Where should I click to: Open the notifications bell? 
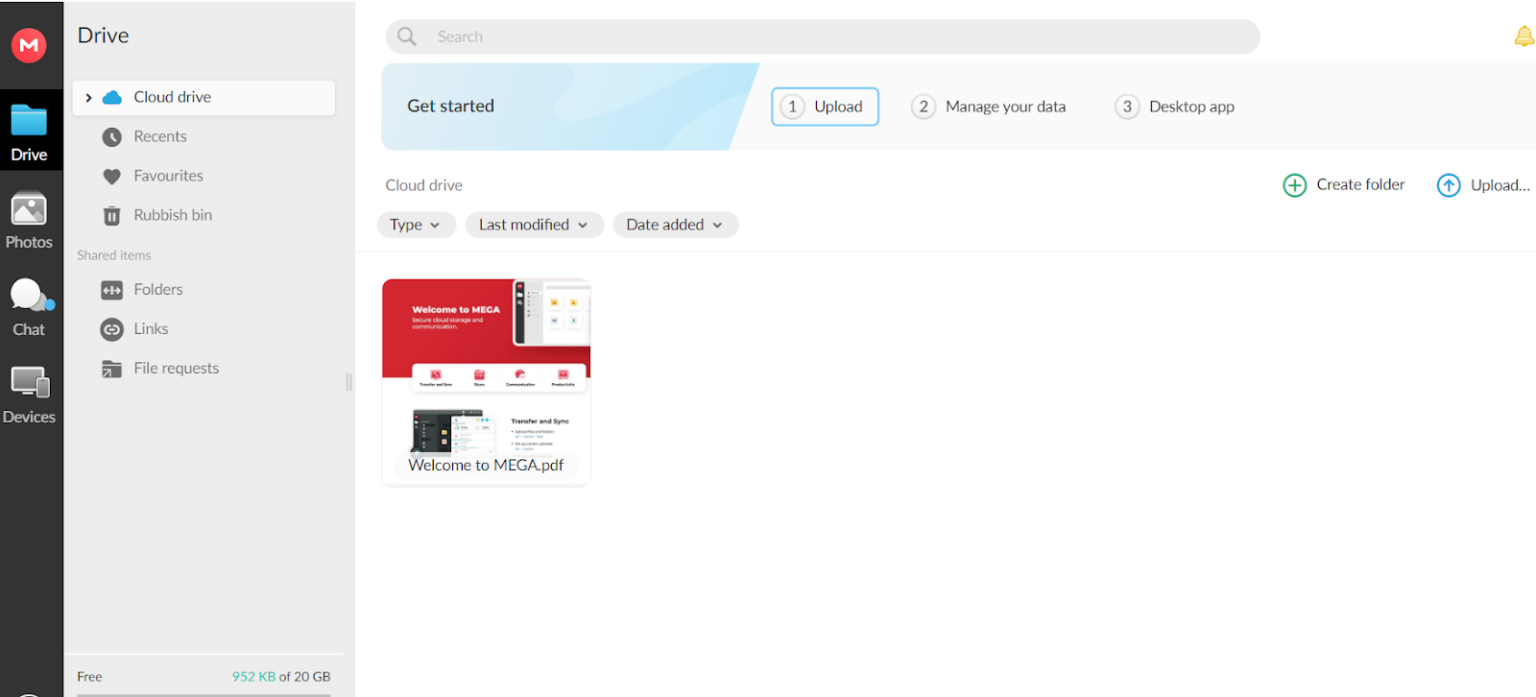(x=1524, y=36)
